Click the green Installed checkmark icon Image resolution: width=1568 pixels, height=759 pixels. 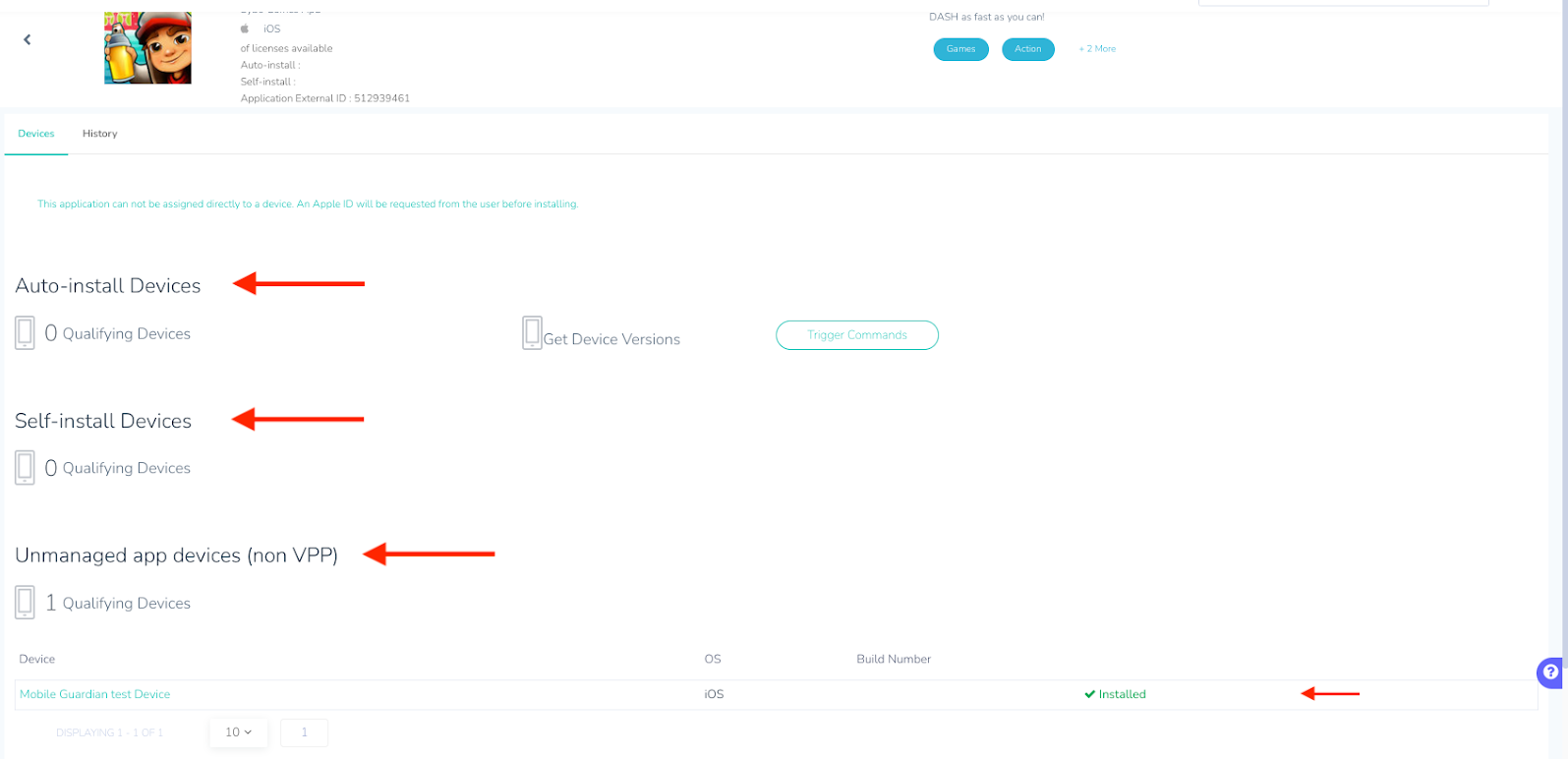tap(1089, 694)
